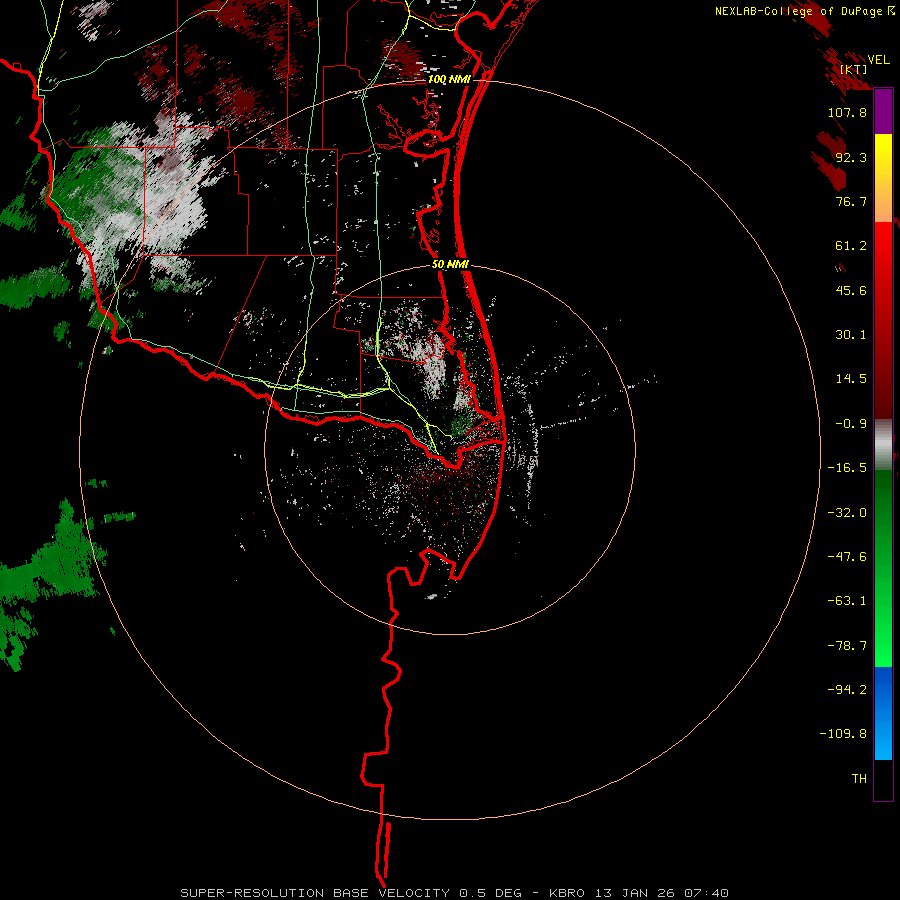Click the 100 NMI range ring label

click(x=449, y=79)
